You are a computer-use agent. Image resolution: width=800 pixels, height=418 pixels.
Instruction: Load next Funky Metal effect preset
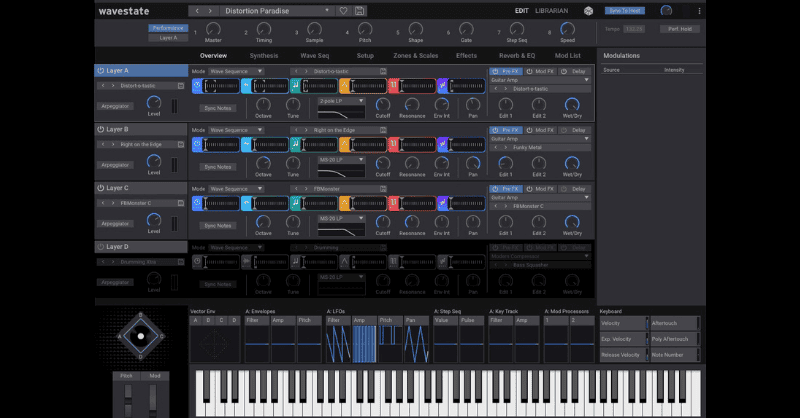506,147
